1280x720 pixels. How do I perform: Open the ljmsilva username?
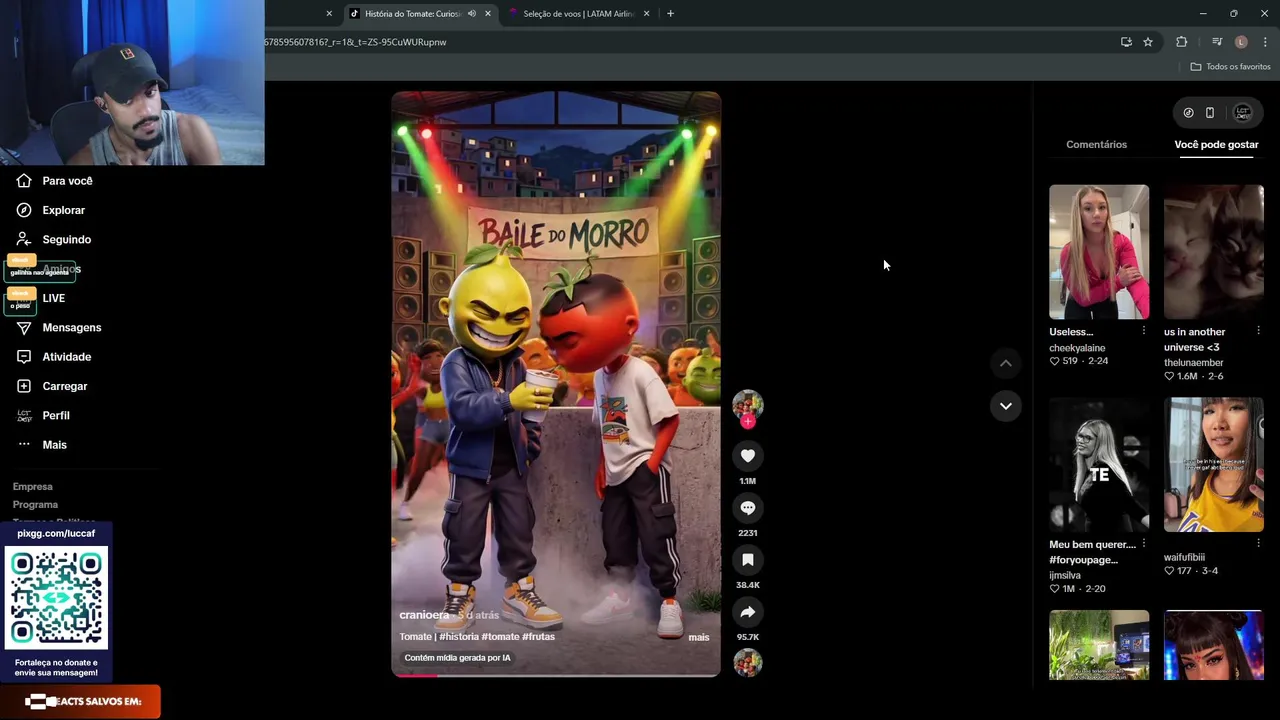1065,576
